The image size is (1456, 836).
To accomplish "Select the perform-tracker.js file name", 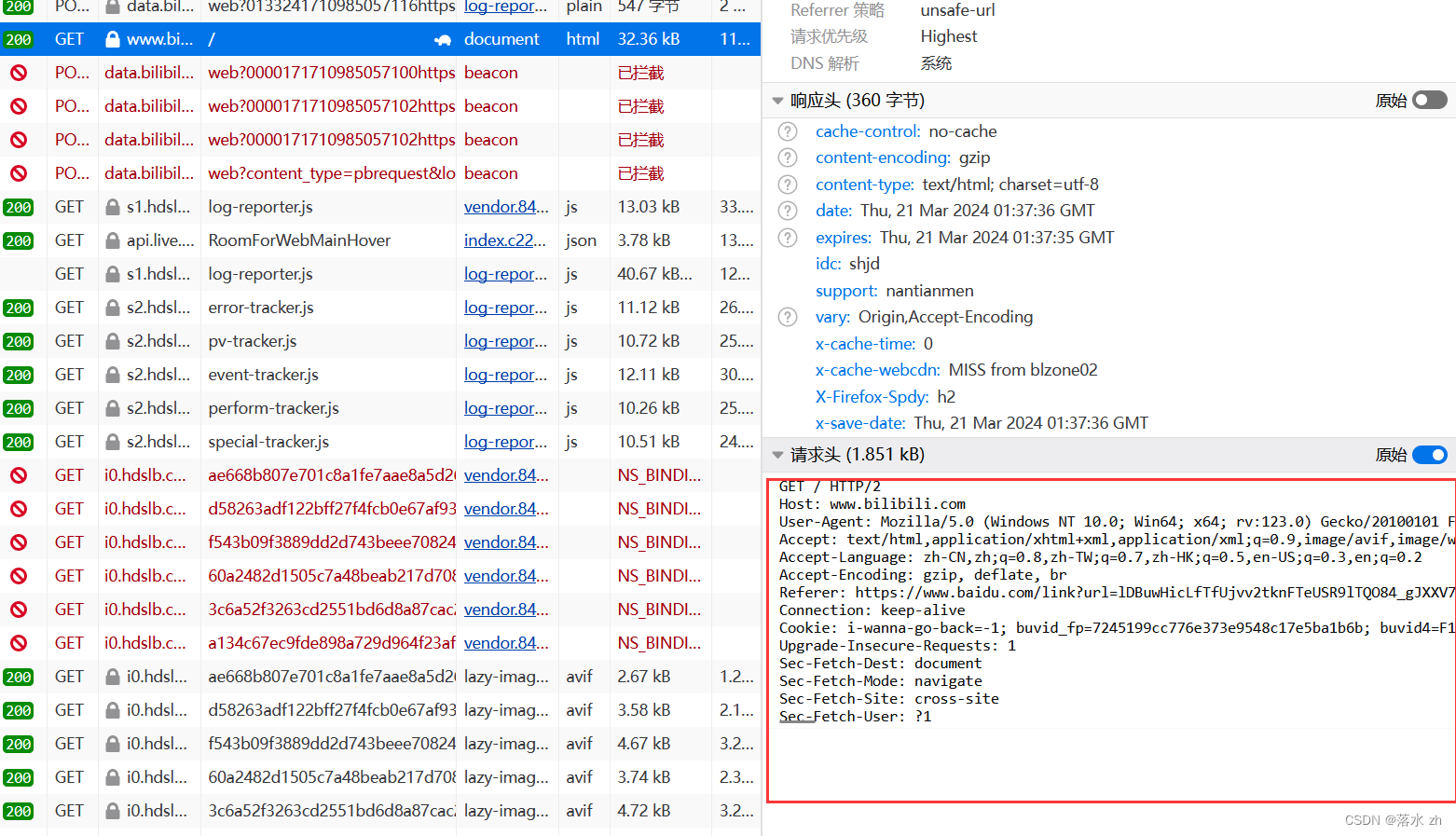I will coord(273,408).
